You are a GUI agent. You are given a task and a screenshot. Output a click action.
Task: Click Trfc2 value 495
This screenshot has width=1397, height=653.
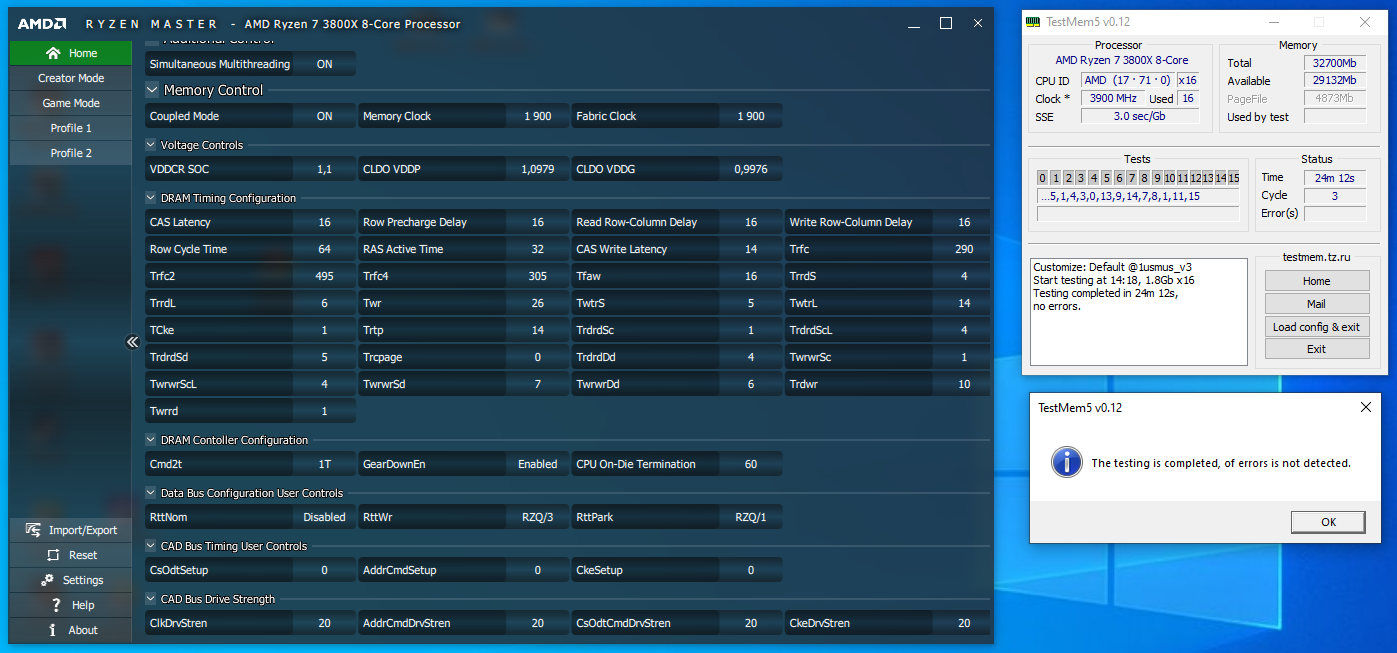coord(325,276)
